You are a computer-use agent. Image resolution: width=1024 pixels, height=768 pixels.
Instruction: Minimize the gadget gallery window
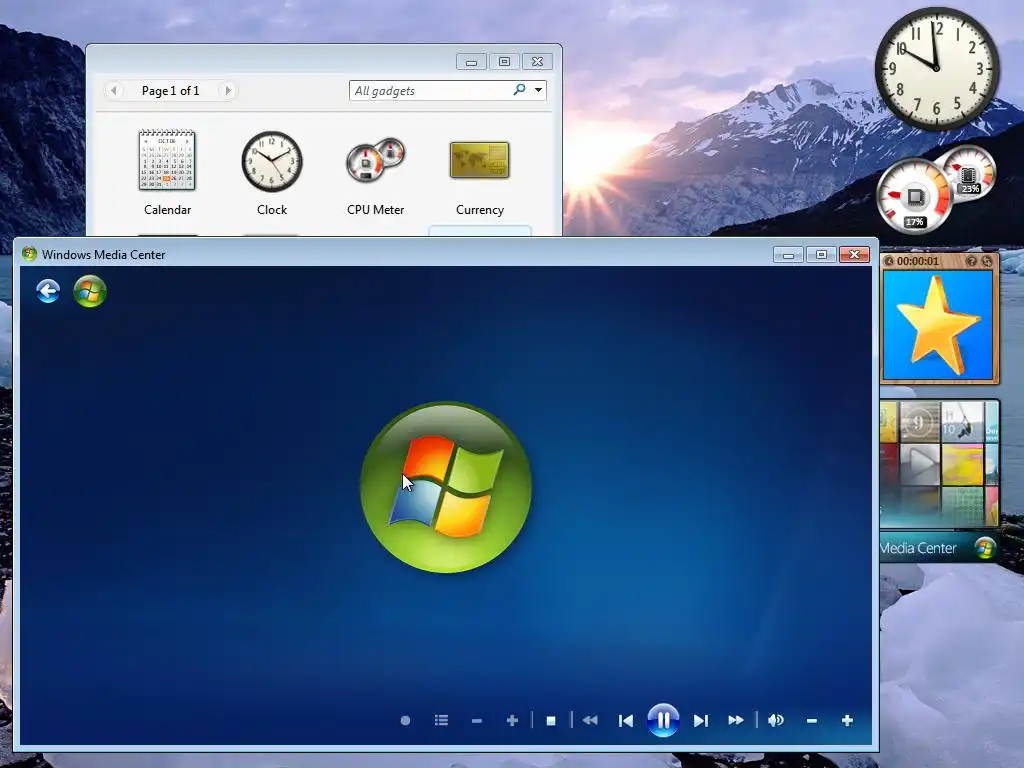pyautogui.click(x=471, y=61)
